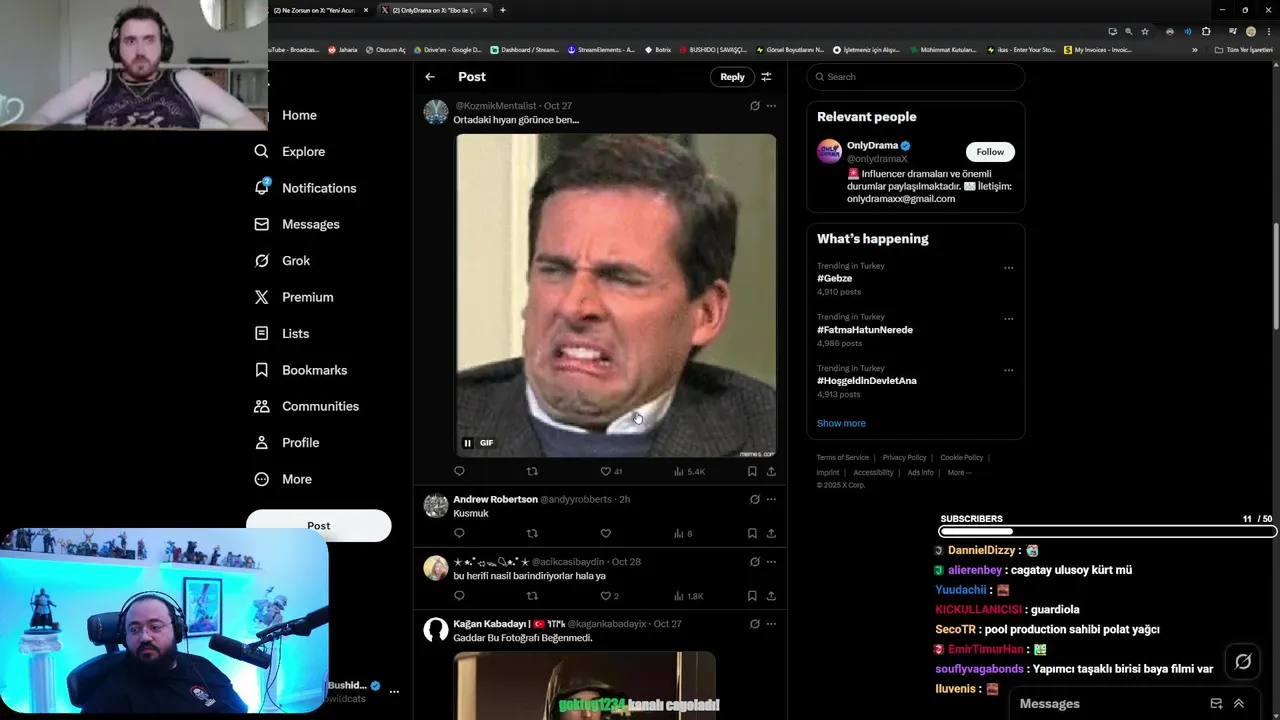The image size is (1280, 720).
Task: Open more options on Andrew Robertson's reply
Action: (771, 499)
